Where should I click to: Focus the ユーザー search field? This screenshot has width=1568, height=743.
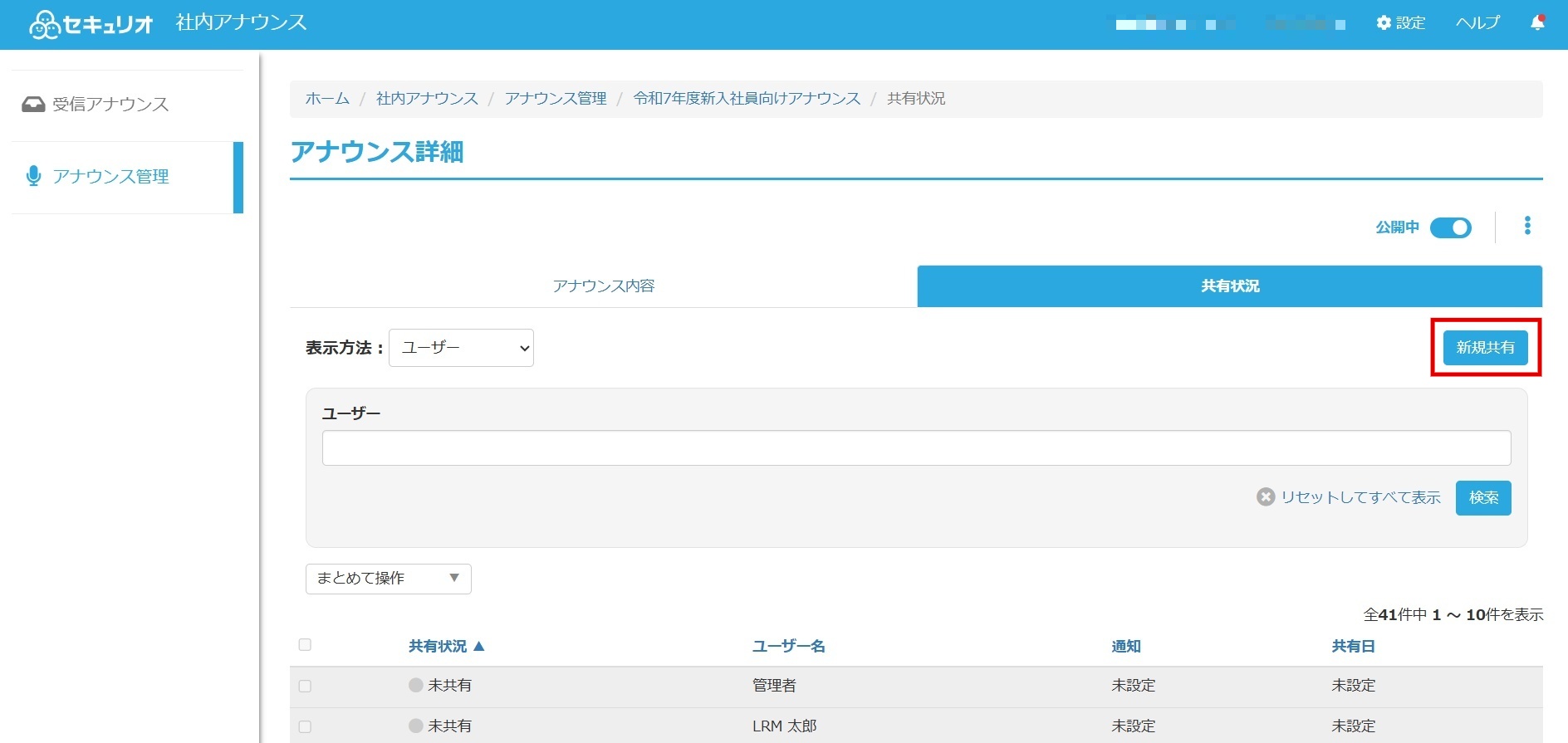916,448
